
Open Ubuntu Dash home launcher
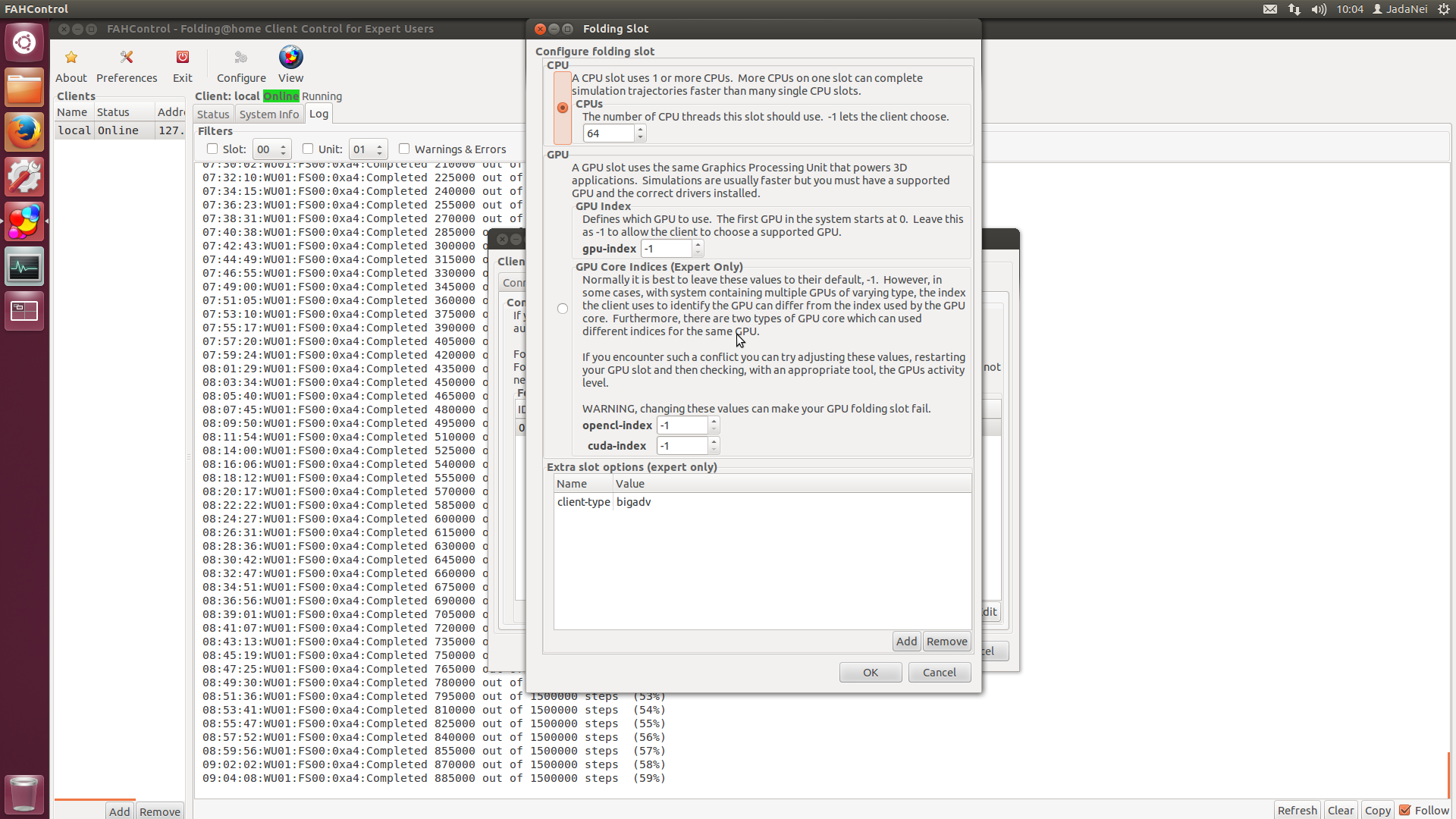pyautogui.click(x=24, y=42)
